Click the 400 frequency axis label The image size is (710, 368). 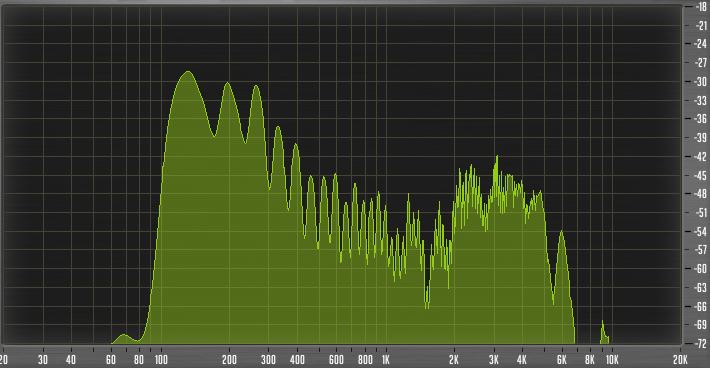[297, 360]
